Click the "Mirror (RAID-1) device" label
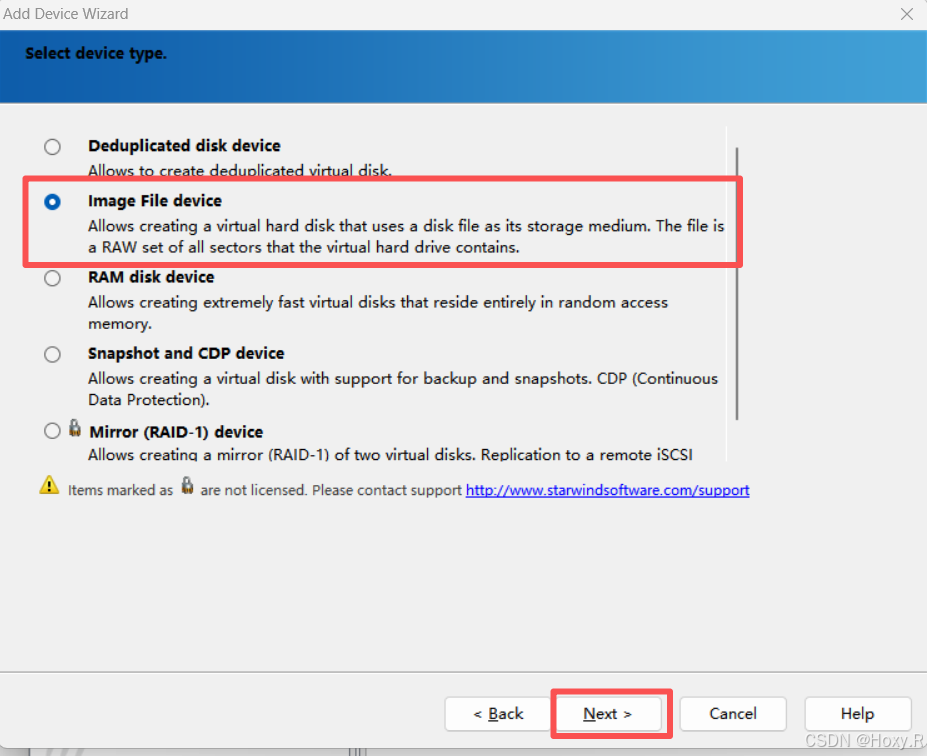The image size is (927, 756). tap(176, 432)
